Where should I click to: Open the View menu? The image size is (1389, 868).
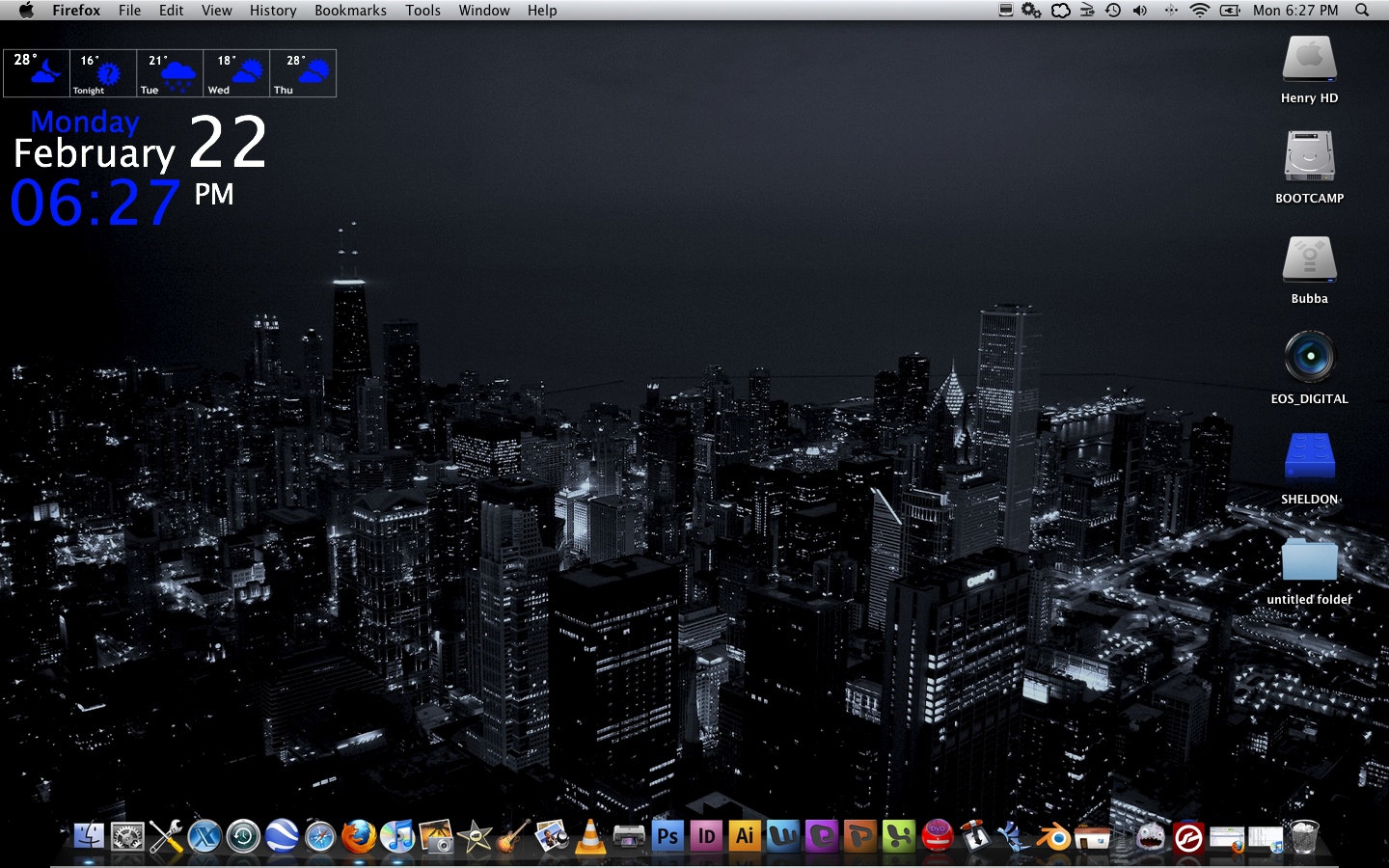click(x=216, y=10)
